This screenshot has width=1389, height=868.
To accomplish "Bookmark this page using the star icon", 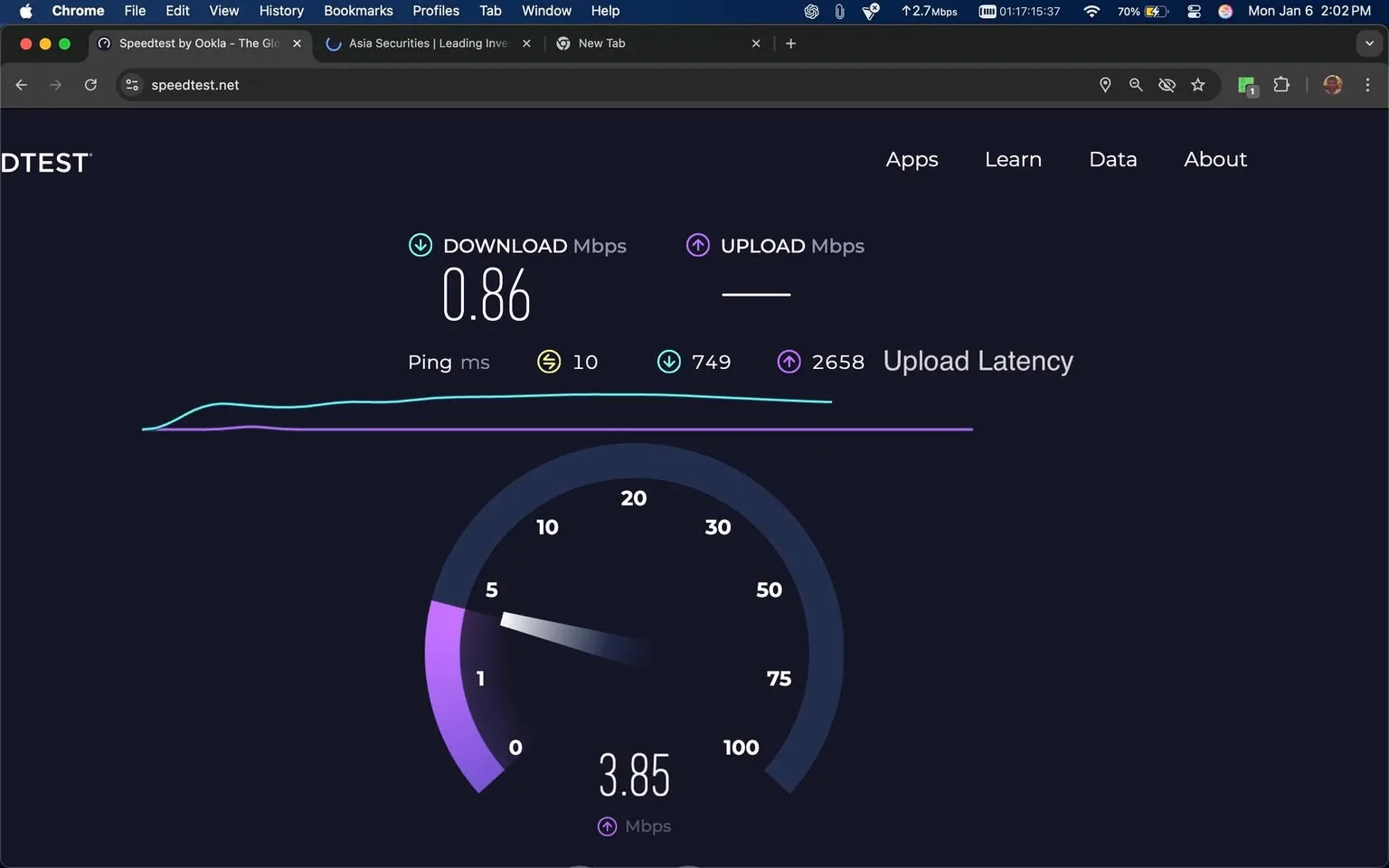I will pos(1198,84).
